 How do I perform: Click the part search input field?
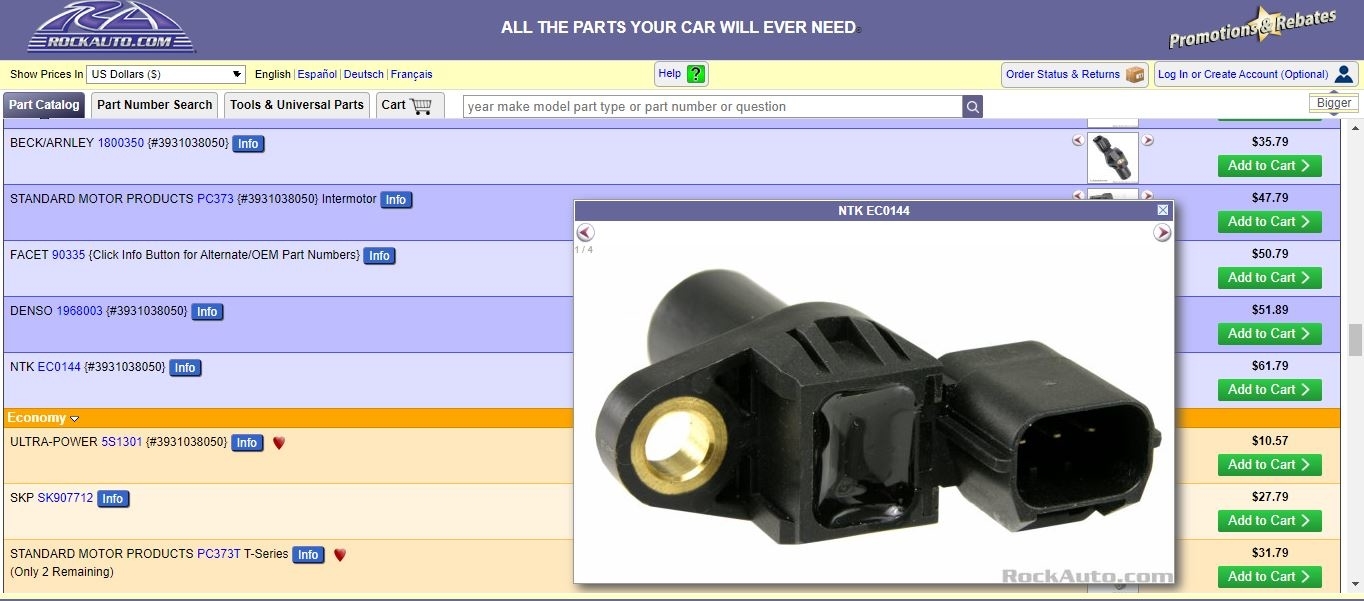[712, 106]
